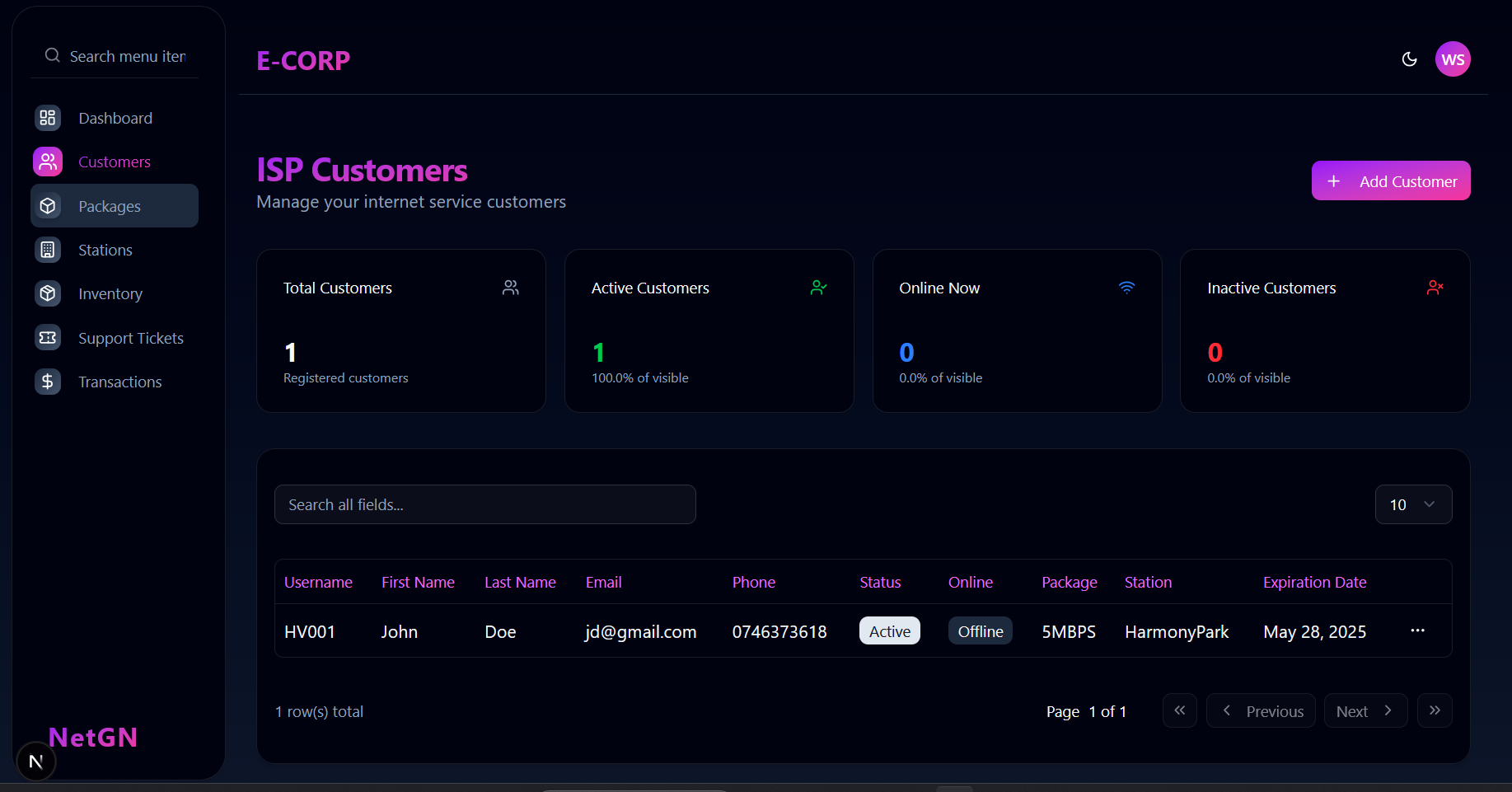Screen dimensions: 1512x792
Task: Focus the Search all fields input
Action: coord(484,504)
